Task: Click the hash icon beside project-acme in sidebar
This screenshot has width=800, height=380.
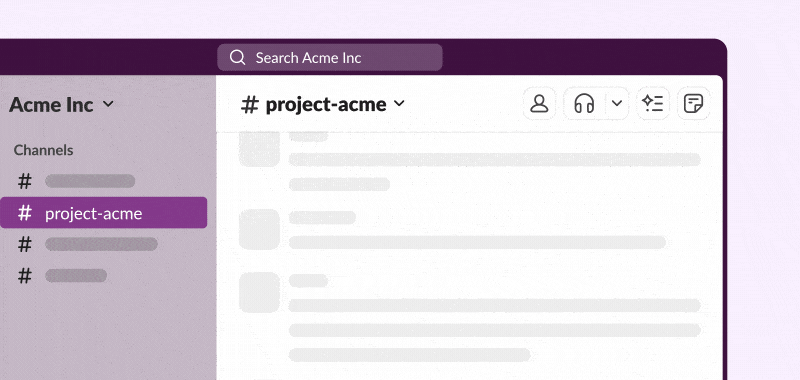Action: pyautogui.click(x=24, y=213)
